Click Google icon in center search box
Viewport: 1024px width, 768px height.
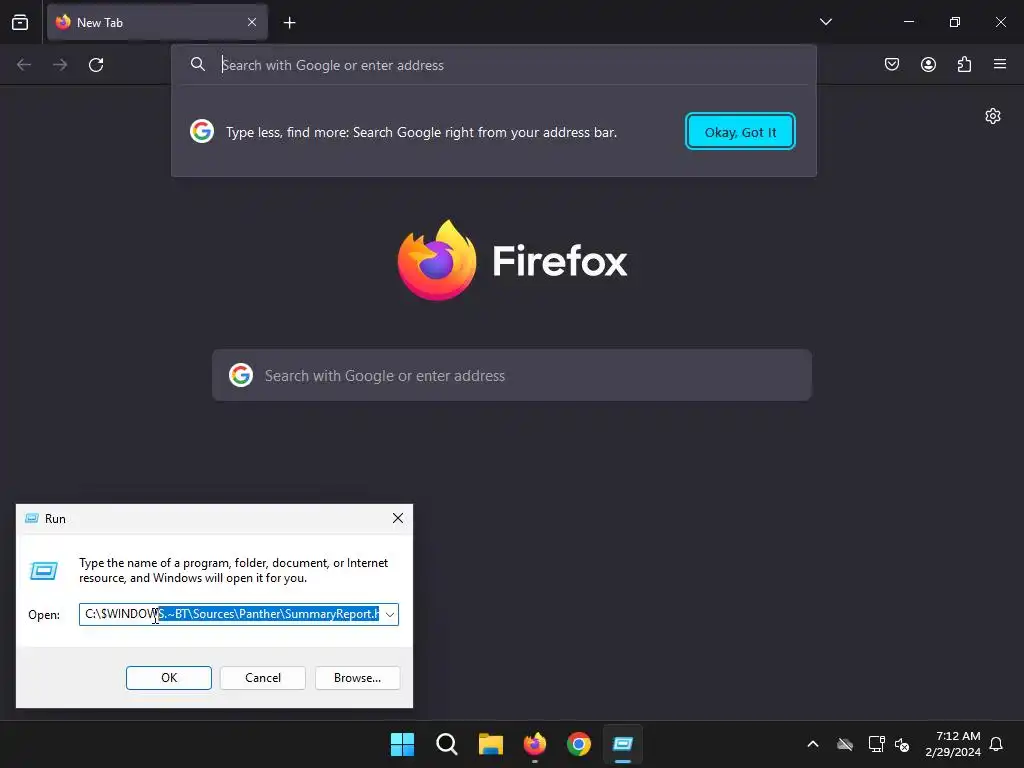241,376
